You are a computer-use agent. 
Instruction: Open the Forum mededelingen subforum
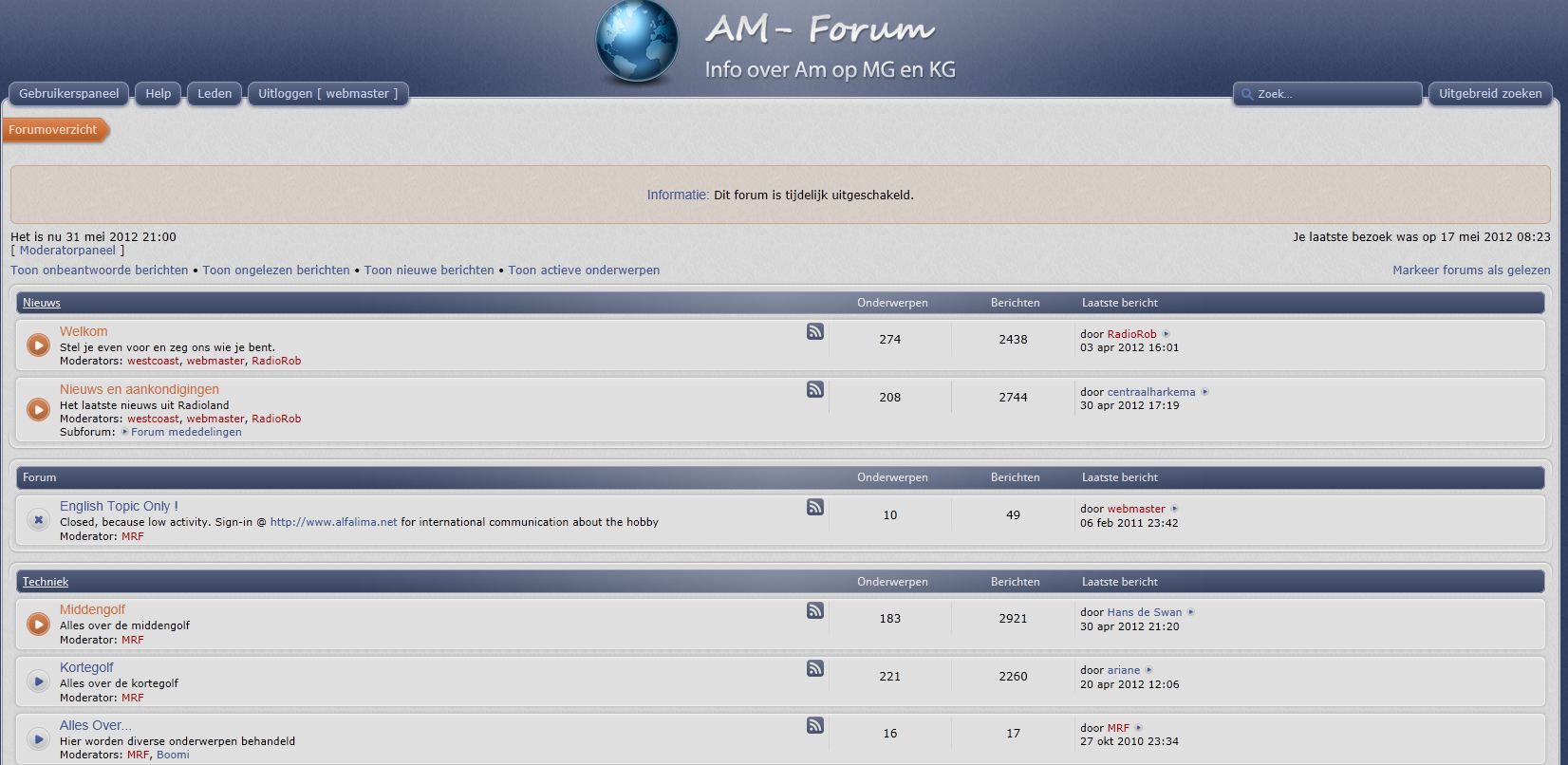186,432
